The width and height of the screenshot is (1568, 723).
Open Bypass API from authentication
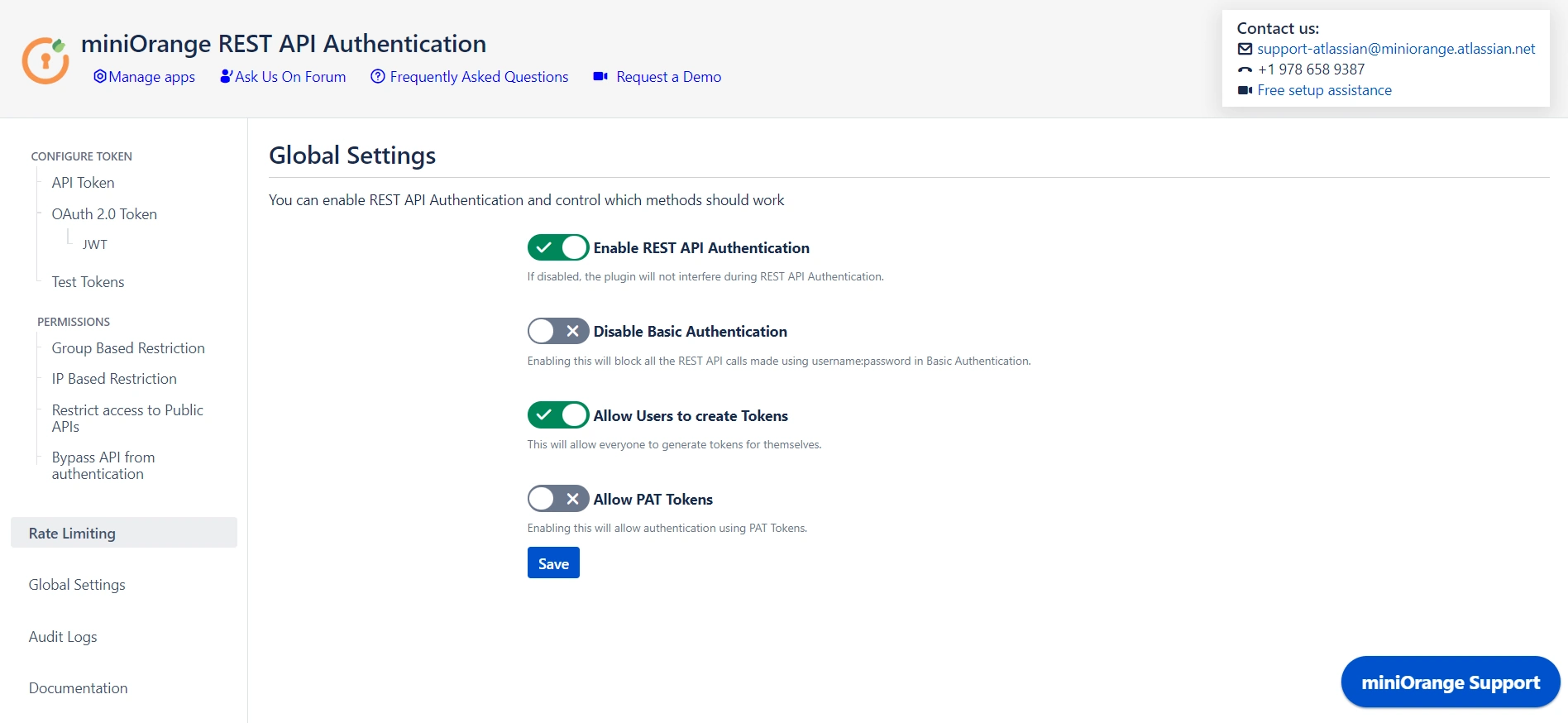pos(103,466)
